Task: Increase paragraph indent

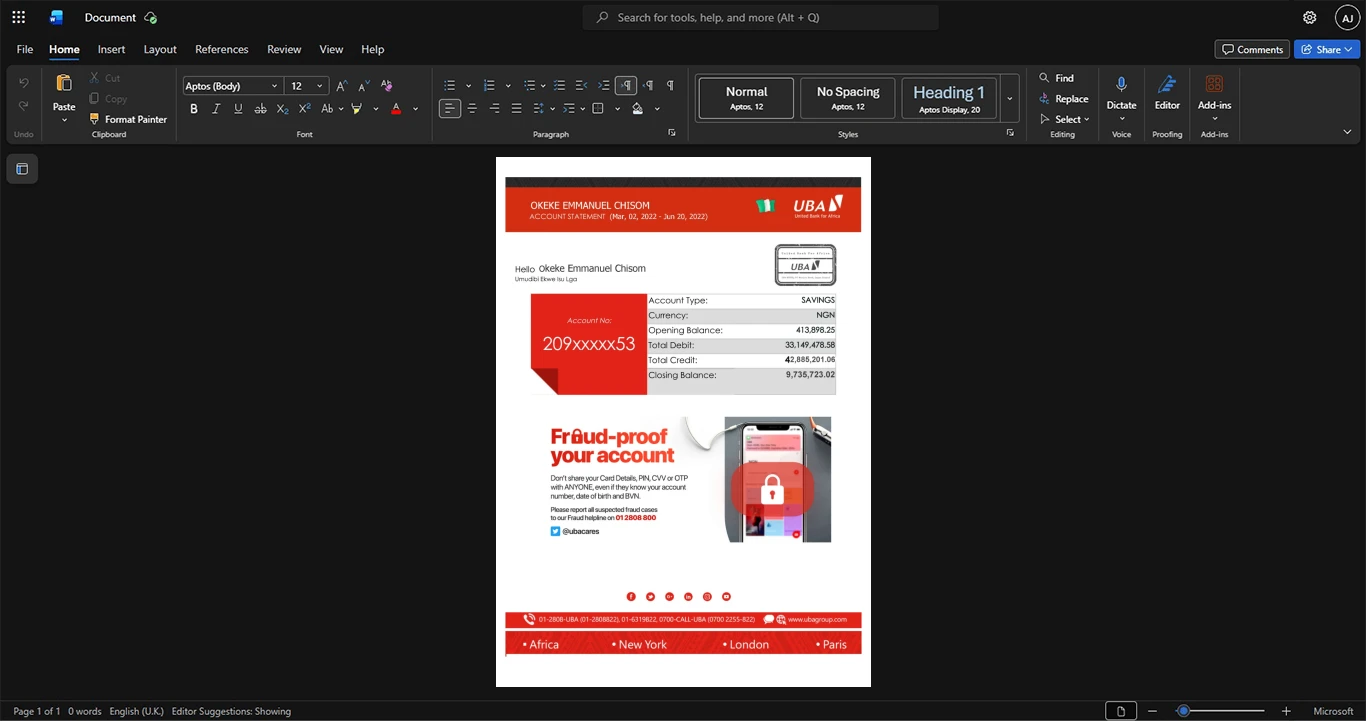Action: click(603, 86)
